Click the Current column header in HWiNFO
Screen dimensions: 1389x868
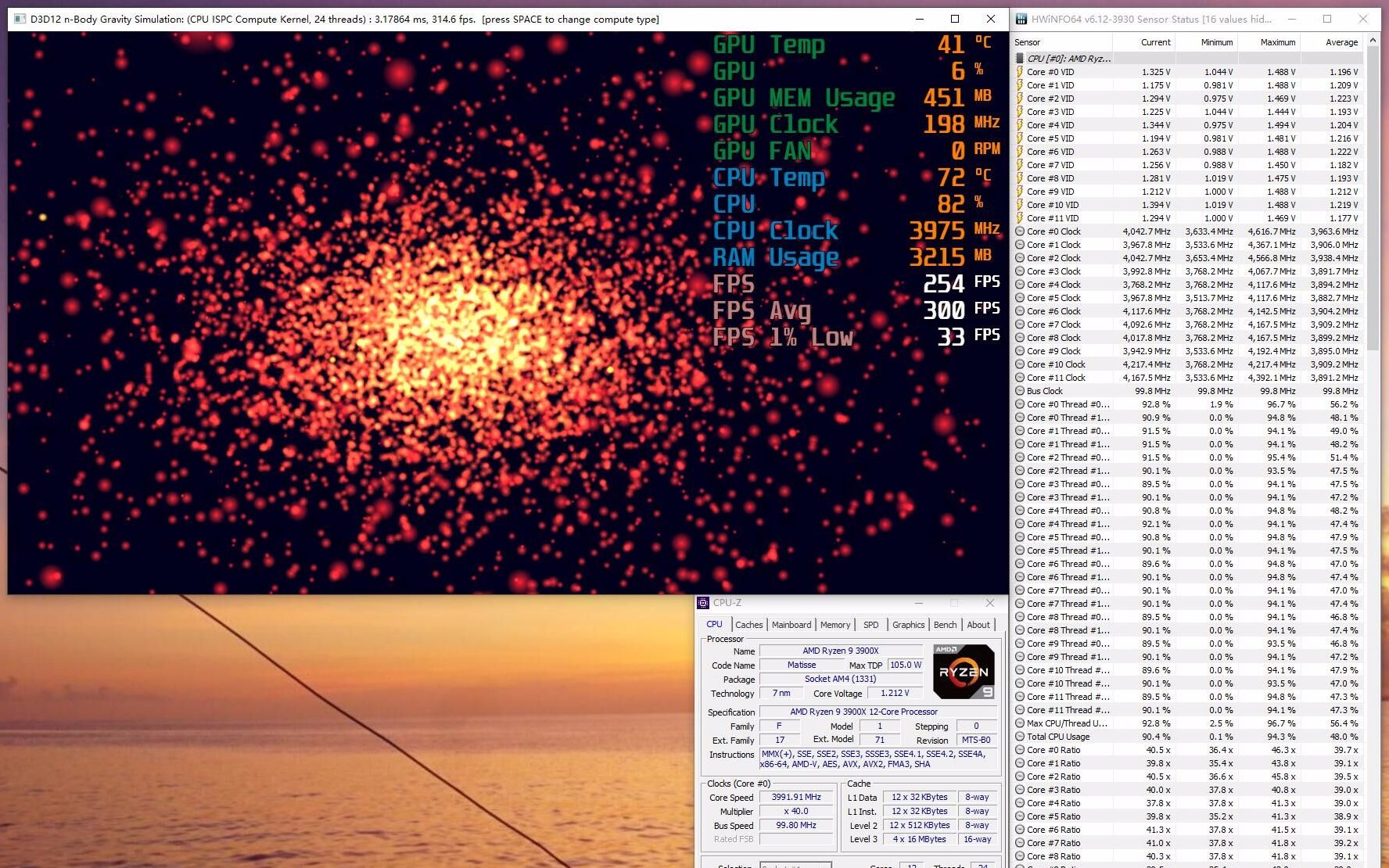tap(1143, 42)
